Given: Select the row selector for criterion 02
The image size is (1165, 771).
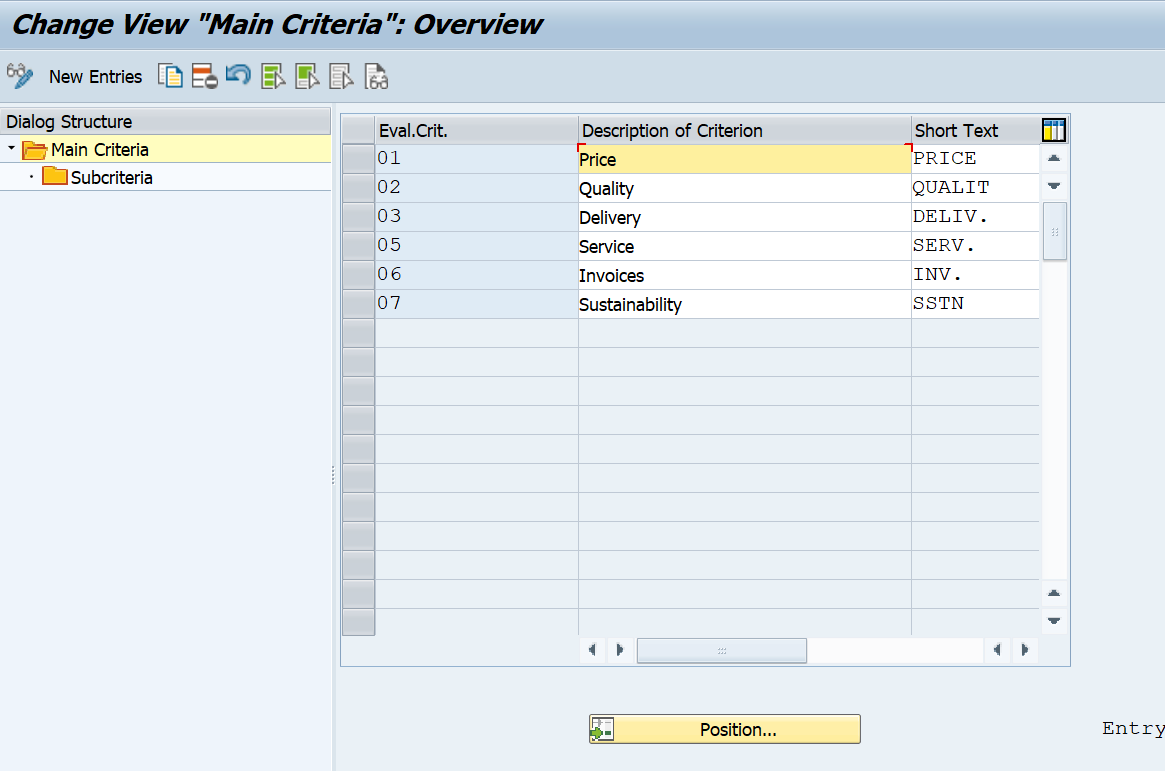Looking at the screenshot, I should coord(358,188).
